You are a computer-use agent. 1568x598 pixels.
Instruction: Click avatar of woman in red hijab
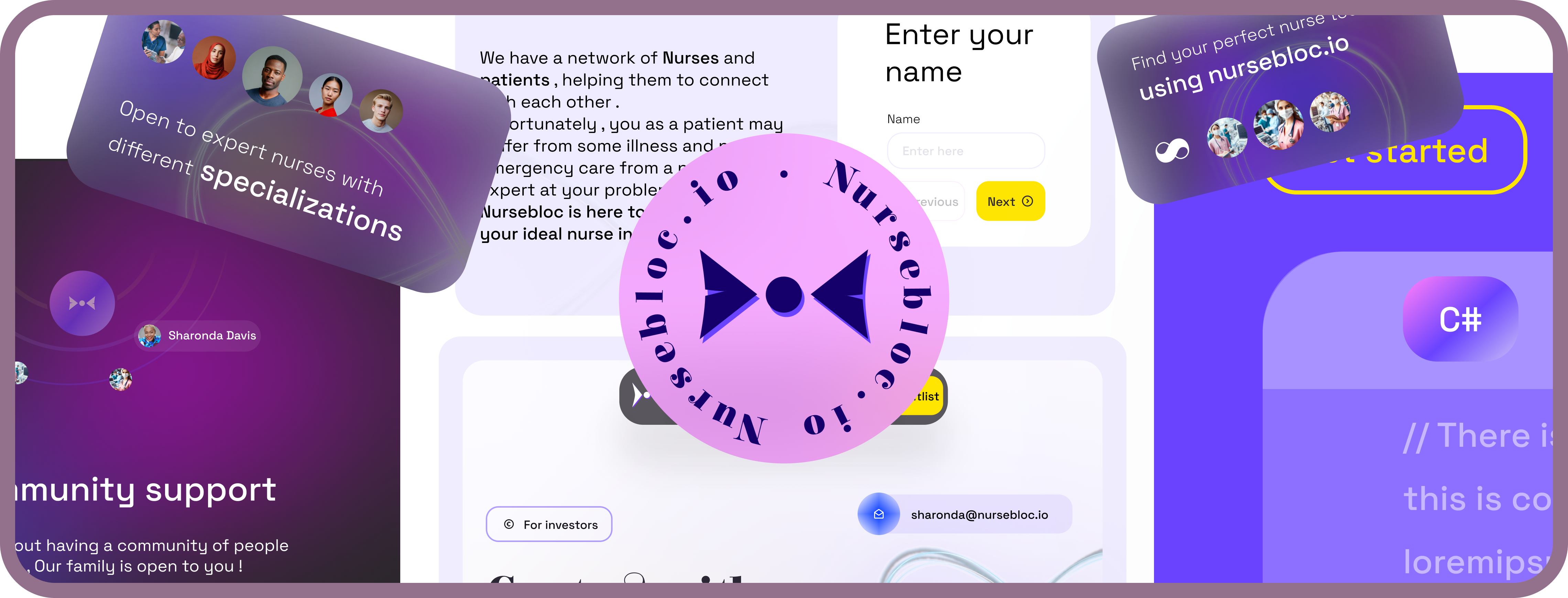coord(214,57)
